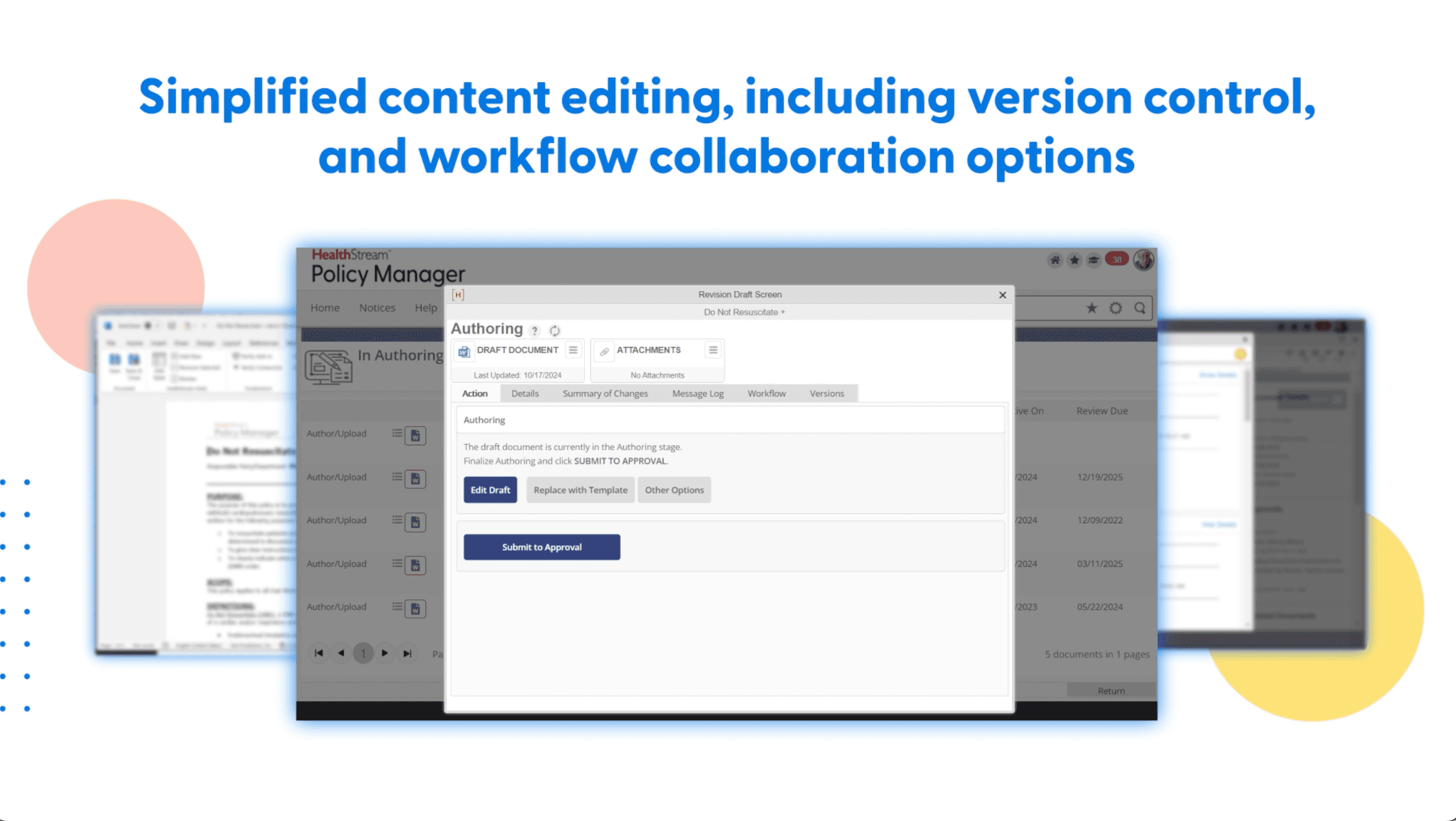Open the Home menu in Policy Manager

[325, 308]
